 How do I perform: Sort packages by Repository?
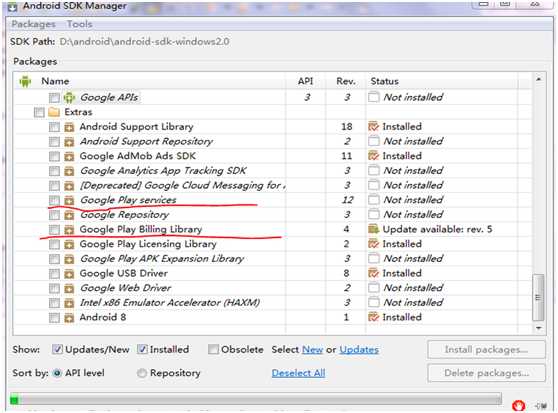click(x=142, y=373)
